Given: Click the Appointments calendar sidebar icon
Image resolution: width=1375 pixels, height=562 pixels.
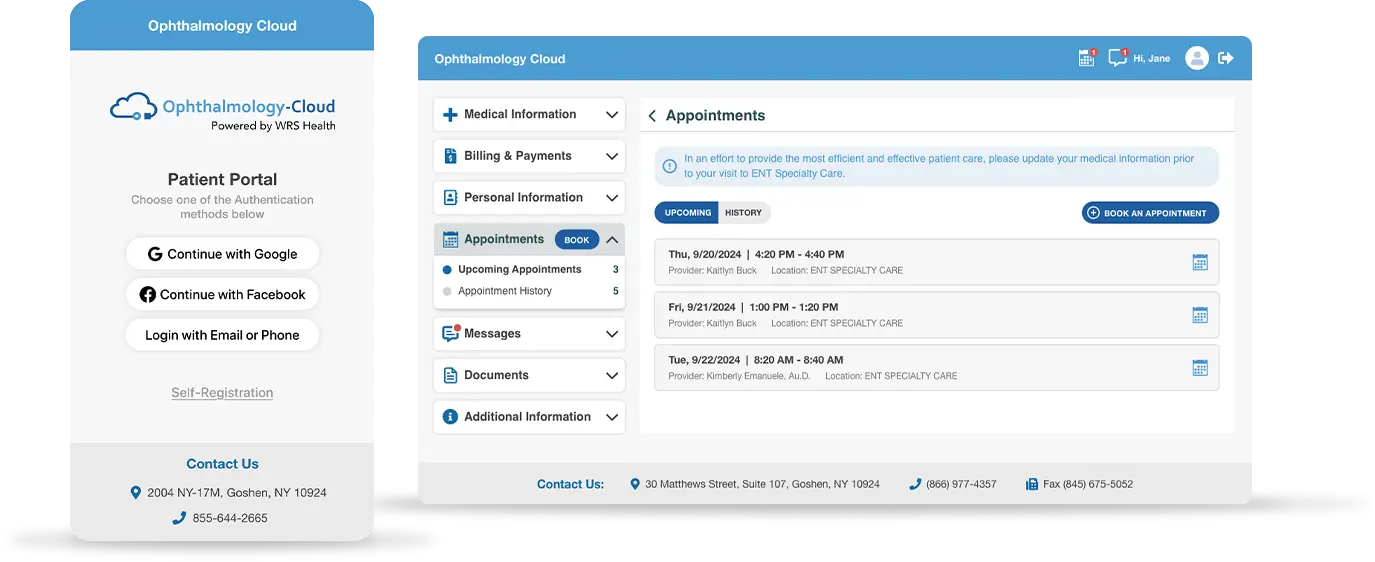Looking at the screenshot, I should [450, 240].
